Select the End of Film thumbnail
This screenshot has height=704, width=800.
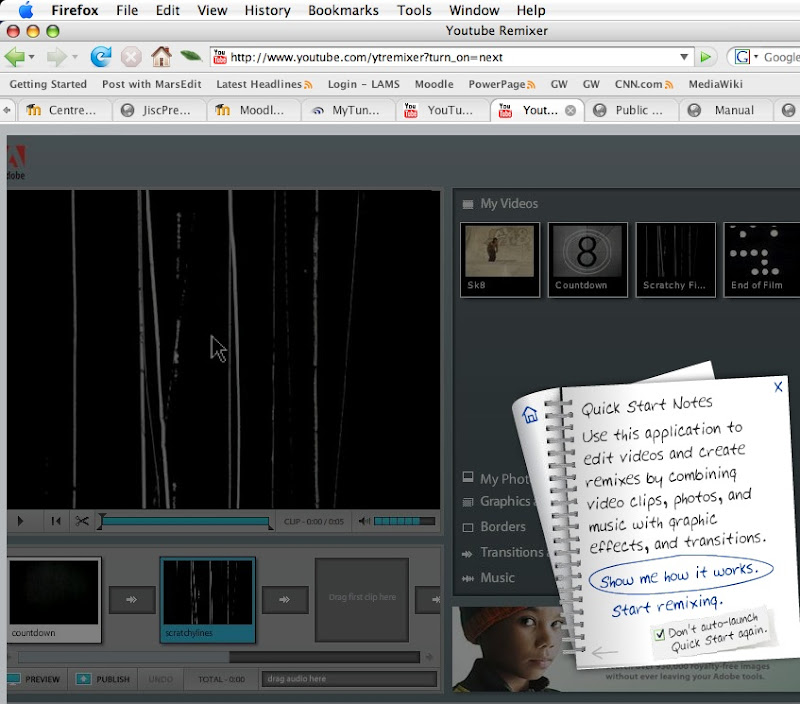[x=762, y=260]
